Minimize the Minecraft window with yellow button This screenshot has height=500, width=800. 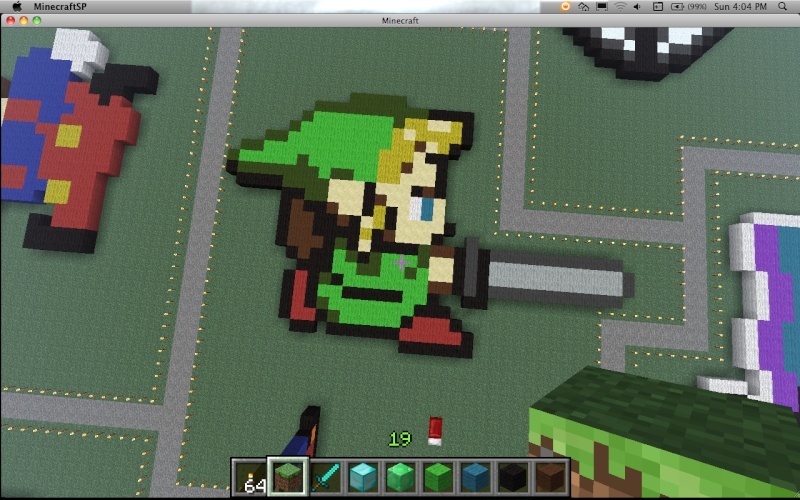pos(24,20)
